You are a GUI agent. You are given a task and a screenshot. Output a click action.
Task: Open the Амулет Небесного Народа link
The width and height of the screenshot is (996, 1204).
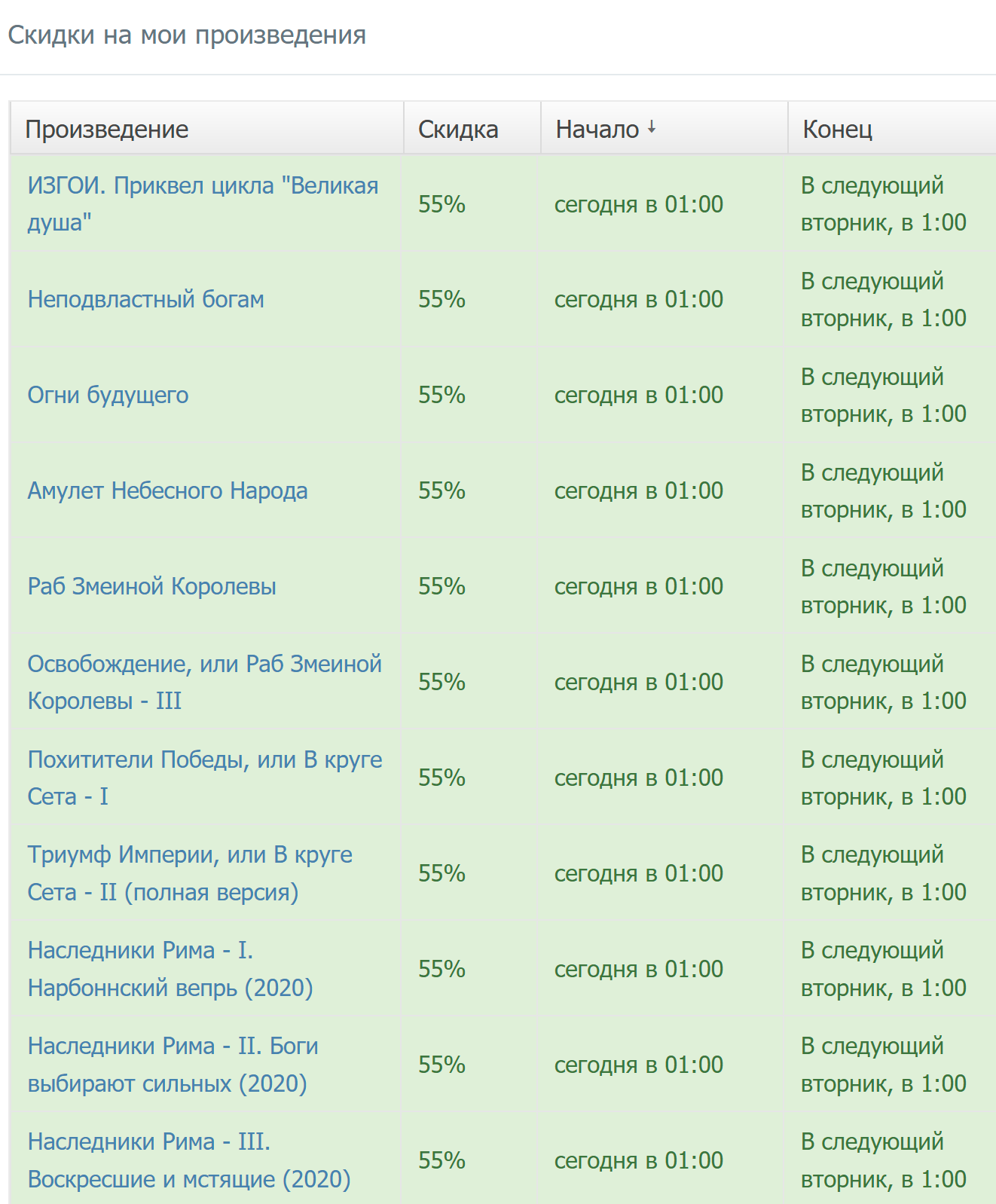click(x=167, y=490)
